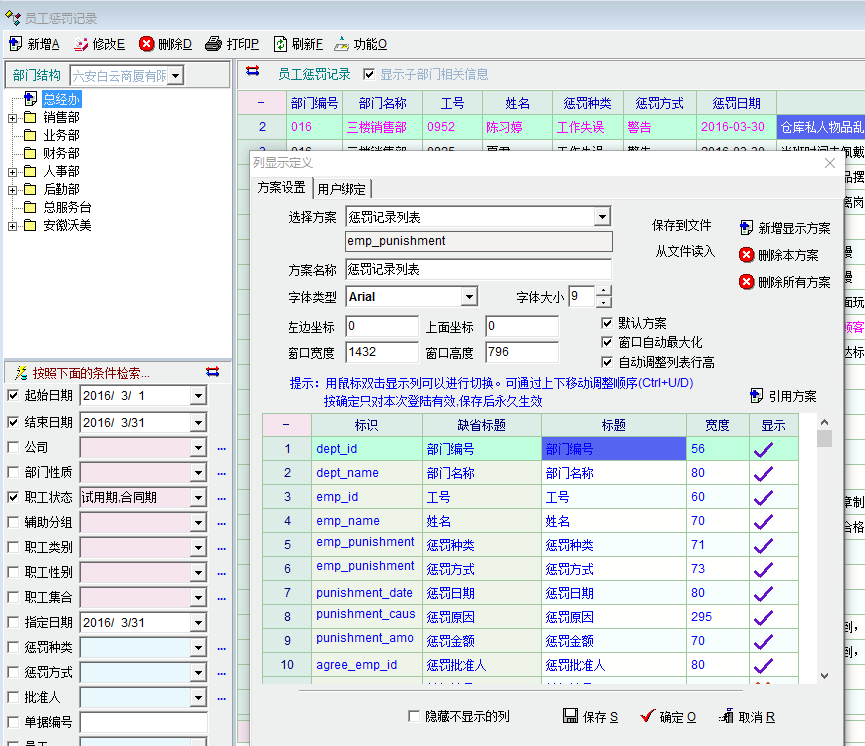Image resolution: width=865 pixels, height=746 pixels.
Task: Click the 修改 (Edit) toolbar icon
Action: (79, 44)
